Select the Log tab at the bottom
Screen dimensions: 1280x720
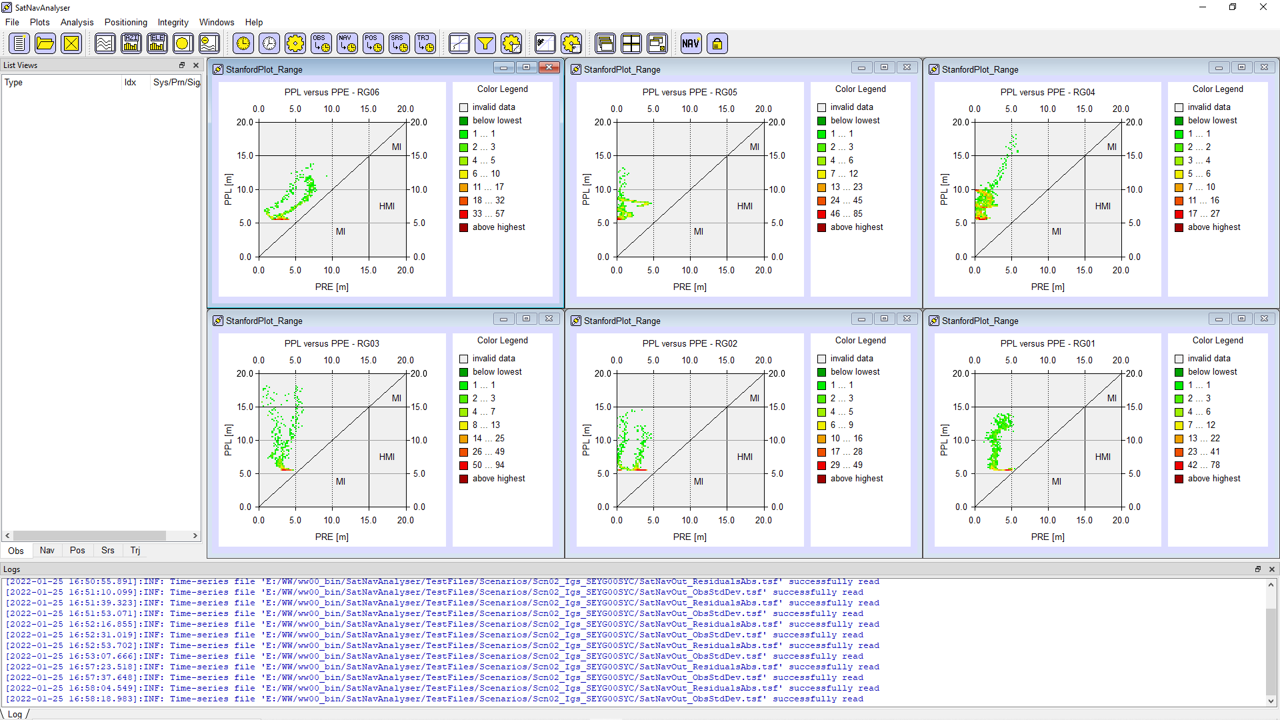[15, 713]
